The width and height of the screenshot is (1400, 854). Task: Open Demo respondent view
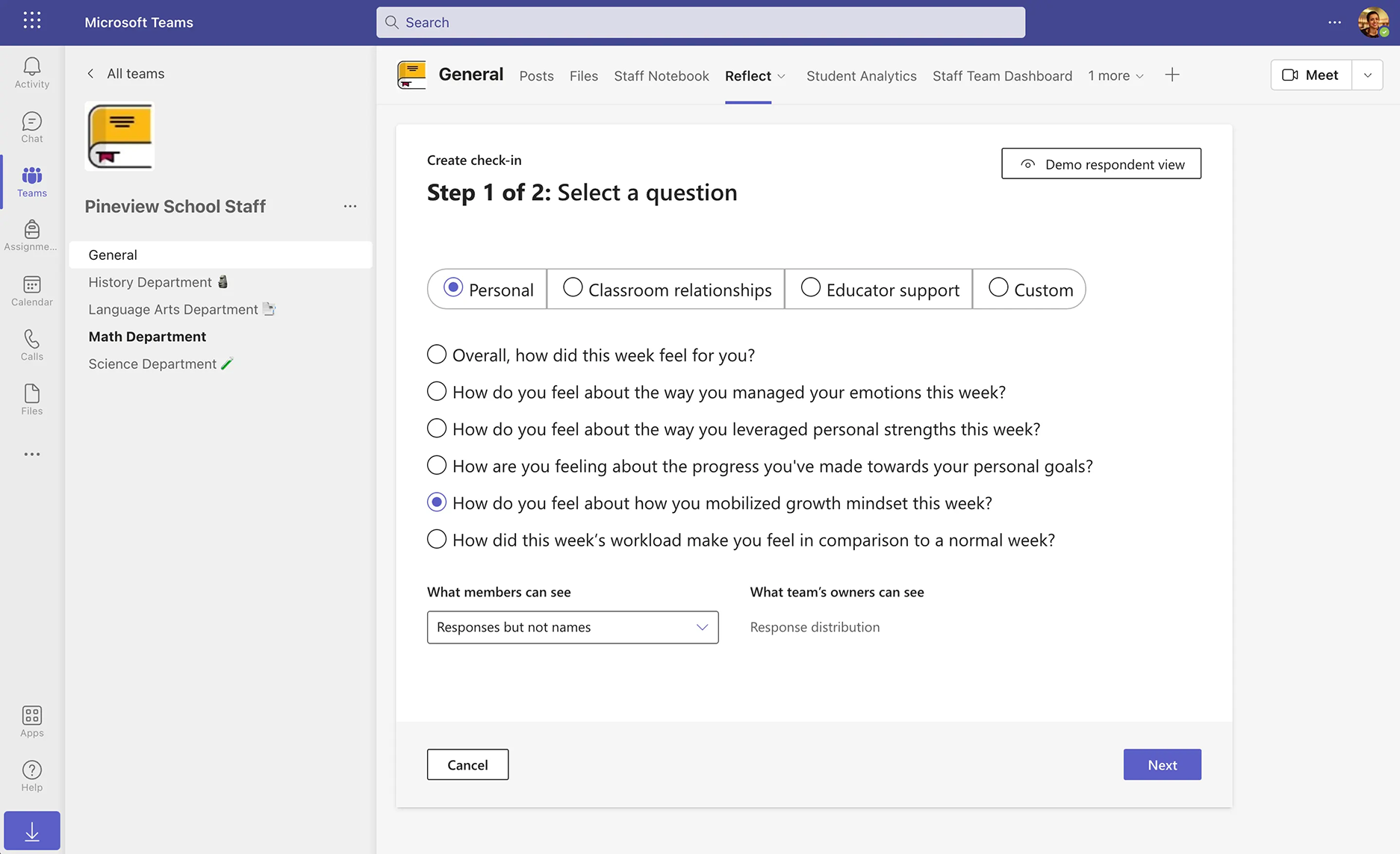1101,163
